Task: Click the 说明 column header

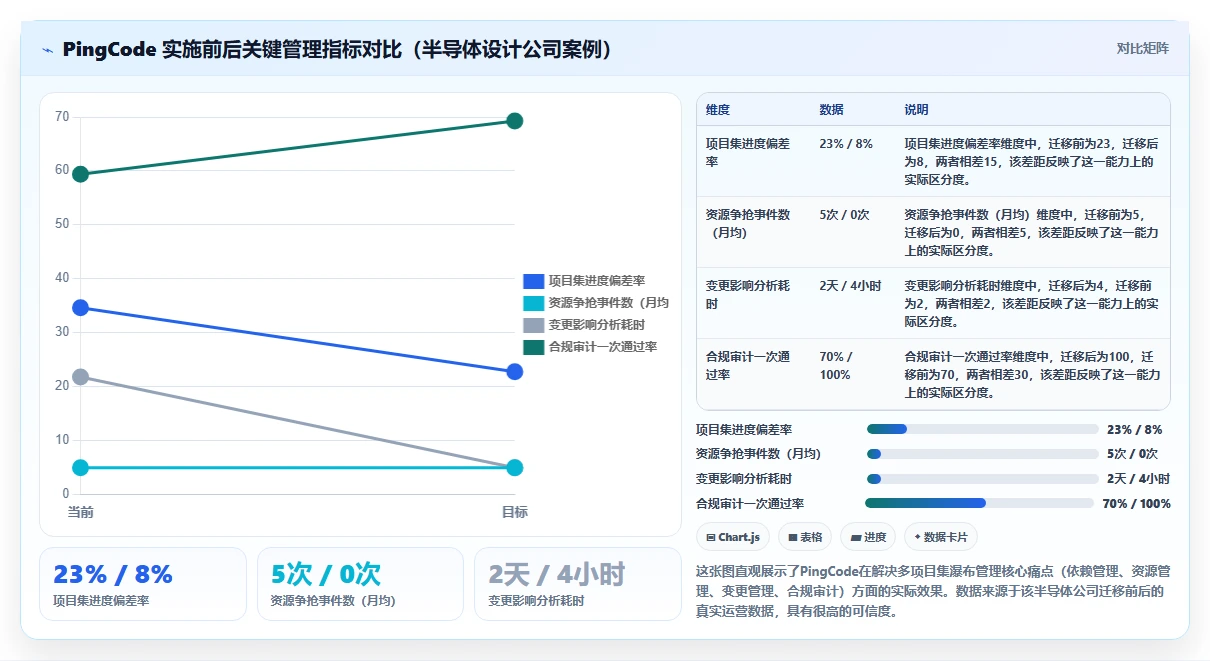Action: click(x=917, y=109)
